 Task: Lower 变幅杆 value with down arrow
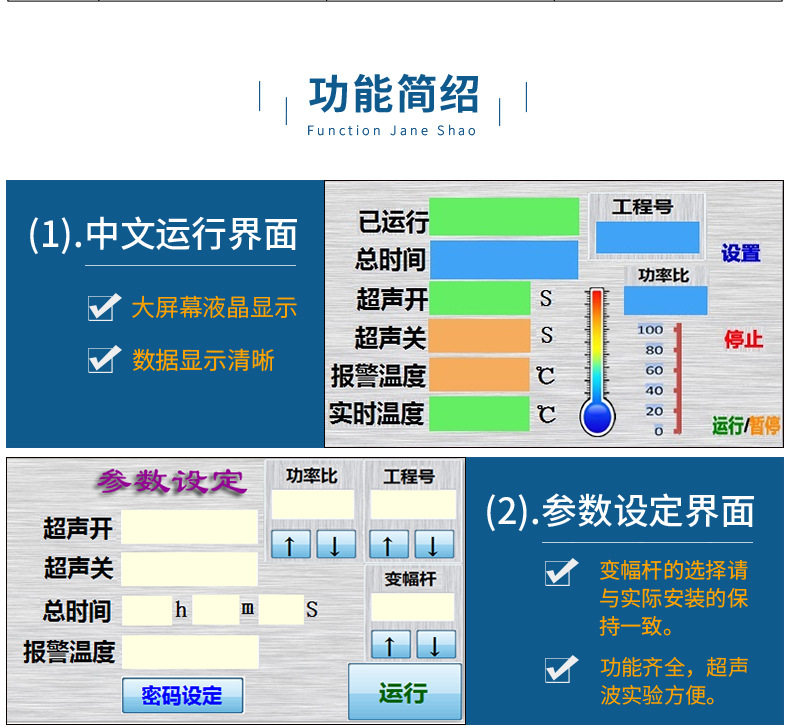(436, 644)
